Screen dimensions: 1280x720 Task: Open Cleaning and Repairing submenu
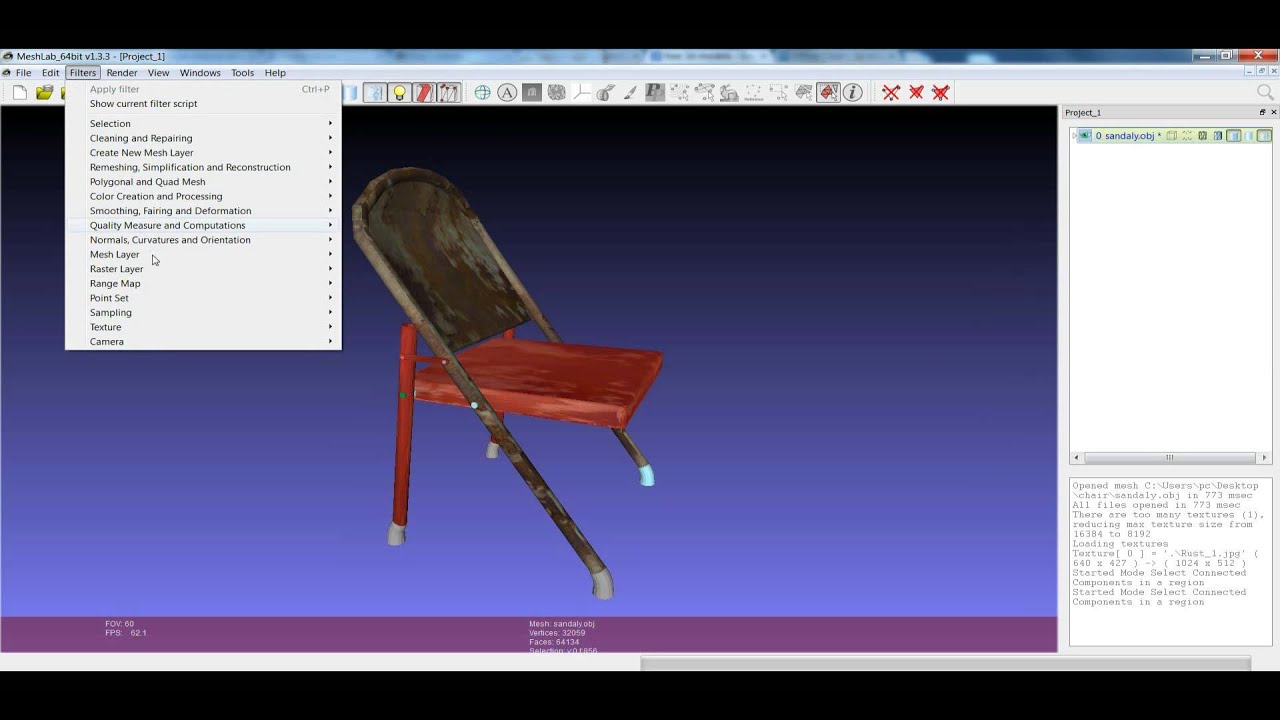203,138
